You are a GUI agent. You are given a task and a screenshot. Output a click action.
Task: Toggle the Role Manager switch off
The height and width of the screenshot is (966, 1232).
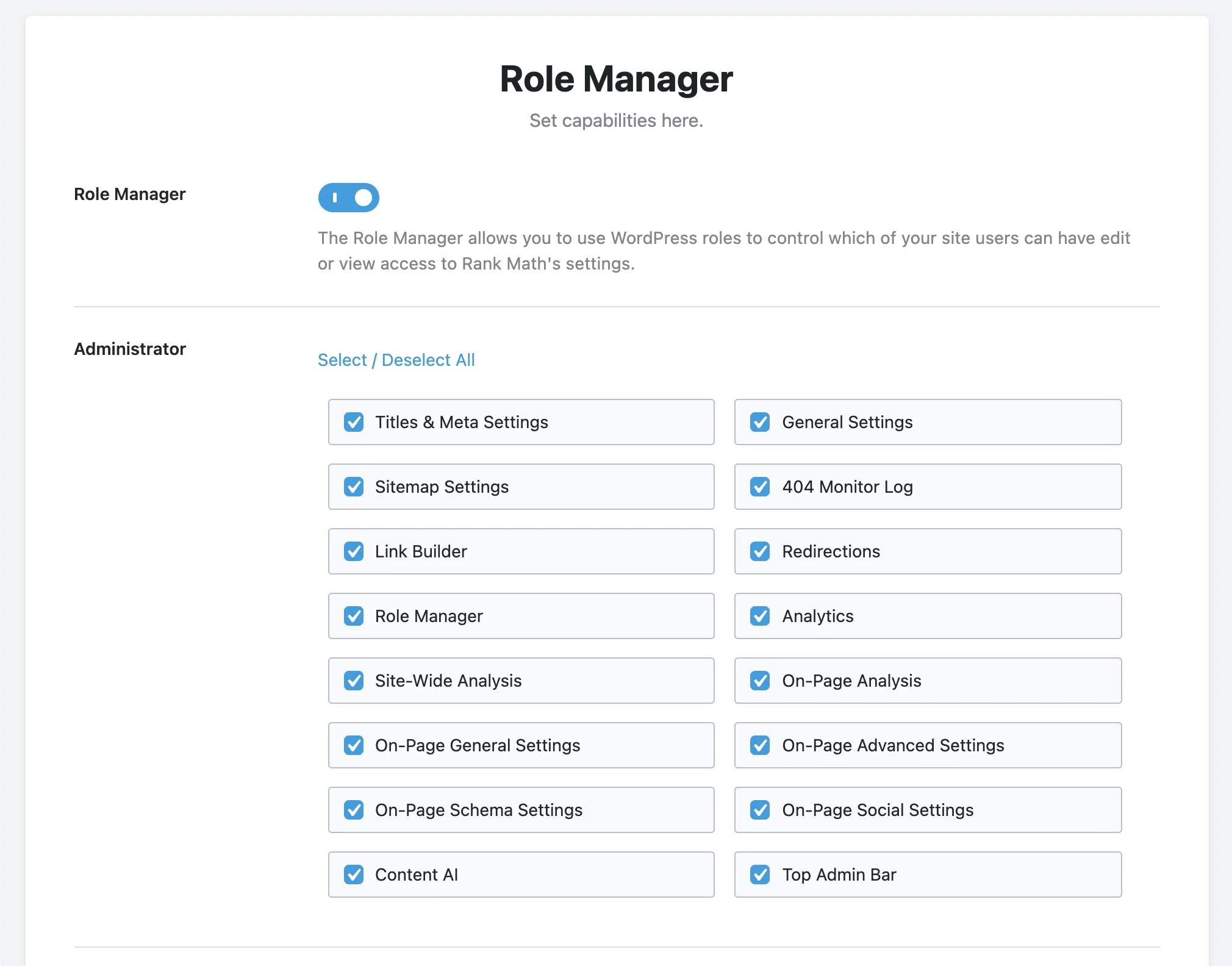(348, 198)
